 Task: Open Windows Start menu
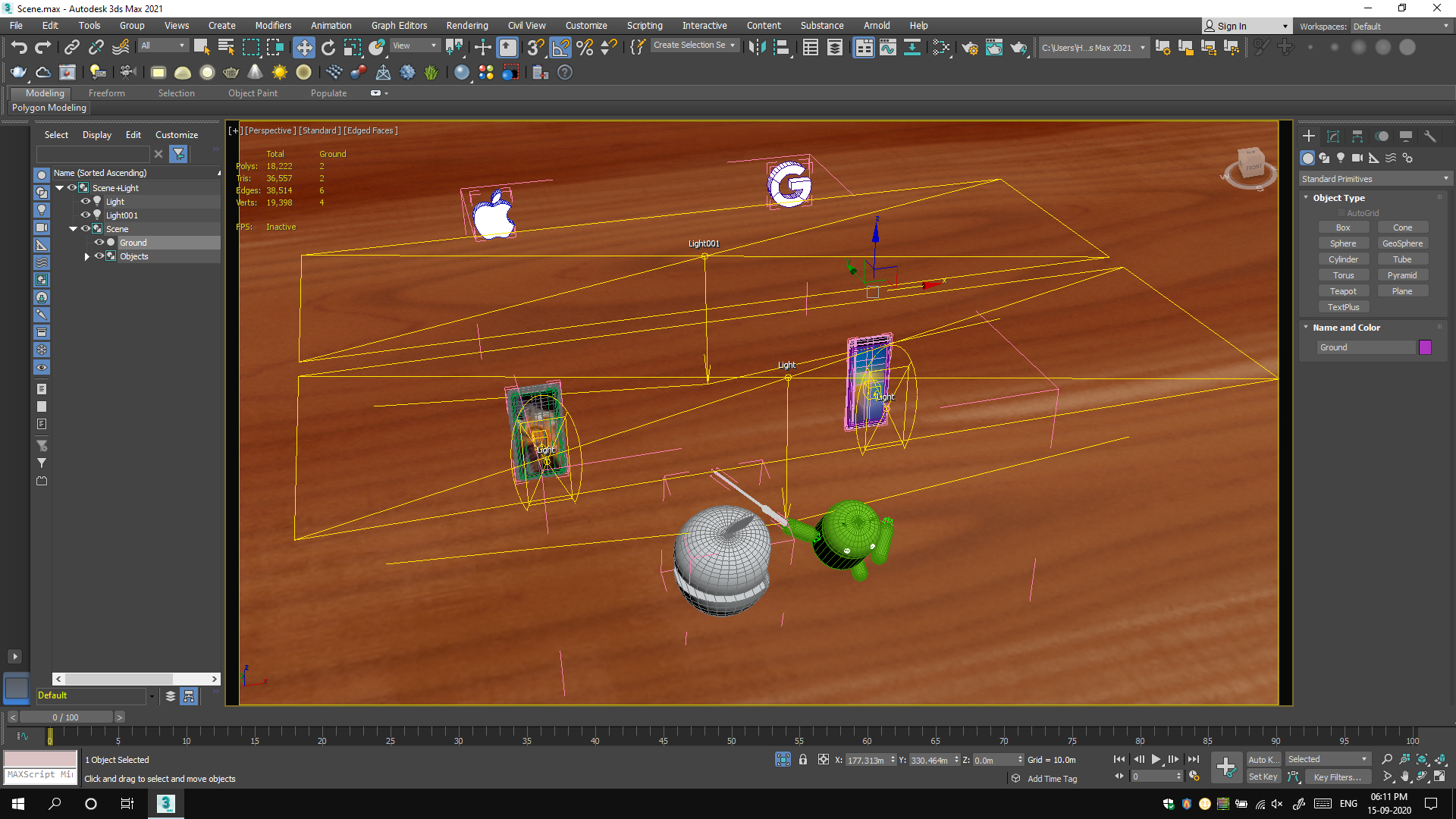[x=18, y=804]
